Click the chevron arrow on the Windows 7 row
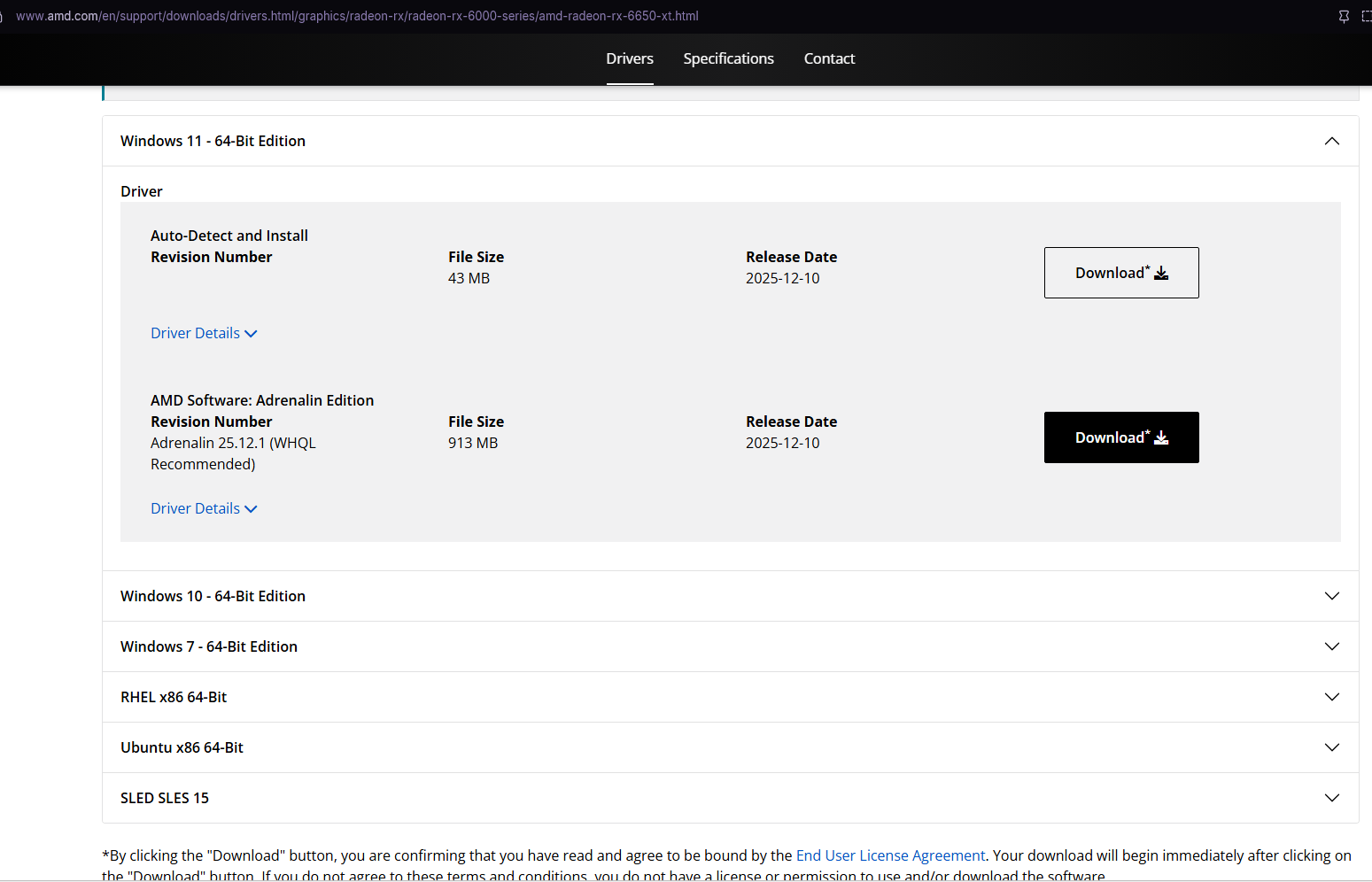1372x882 pixels. [1331, 646]
